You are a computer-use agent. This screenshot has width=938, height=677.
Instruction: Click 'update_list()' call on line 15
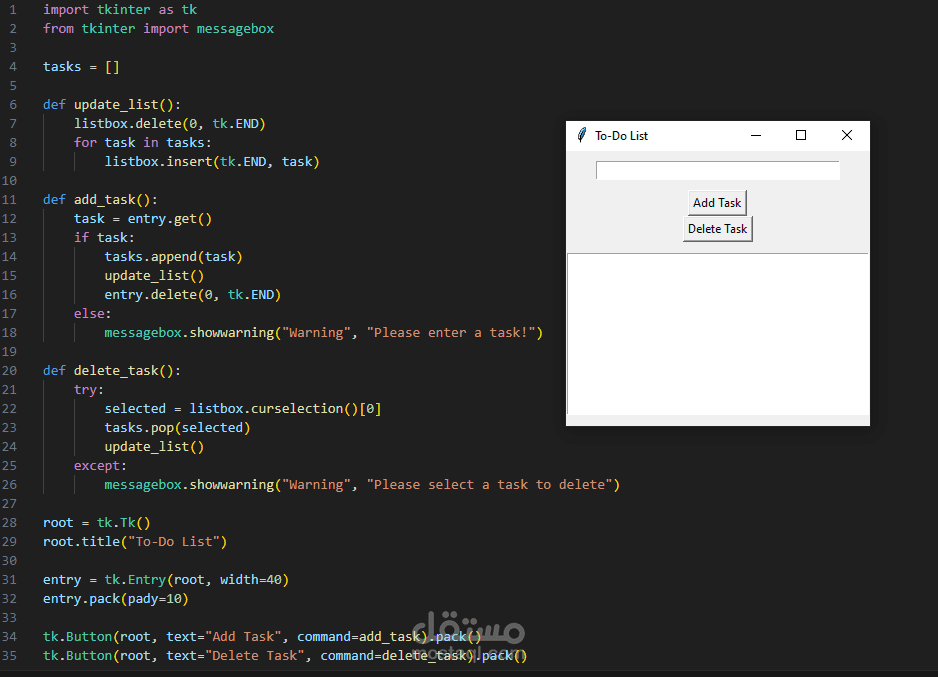pyautogui.click(x=154, y=276)
